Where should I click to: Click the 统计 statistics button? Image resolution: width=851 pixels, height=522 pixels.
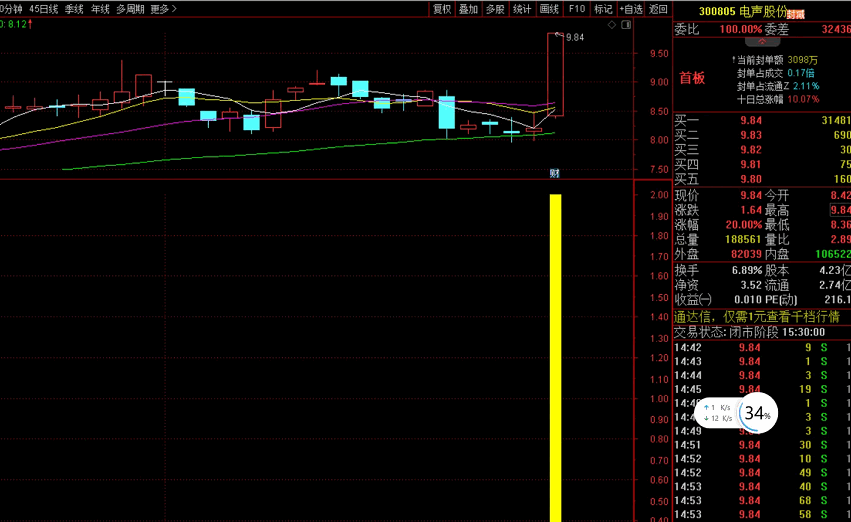coord(522,9)
